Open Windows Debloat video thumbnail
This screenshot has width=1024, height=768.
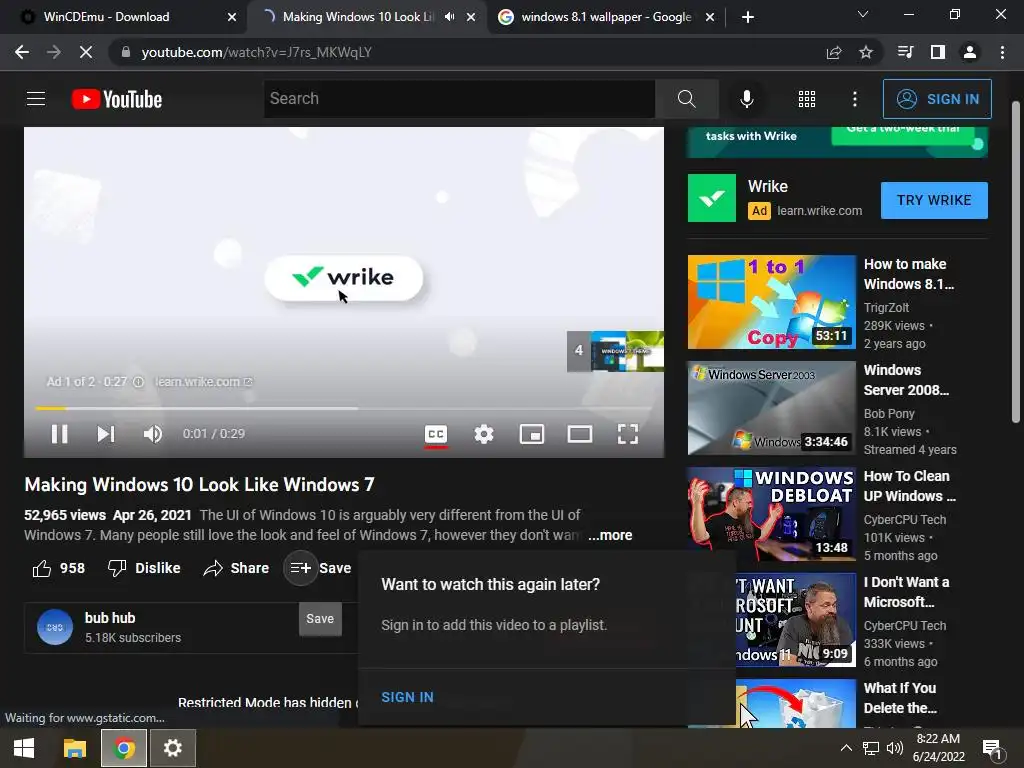point(771,513)
